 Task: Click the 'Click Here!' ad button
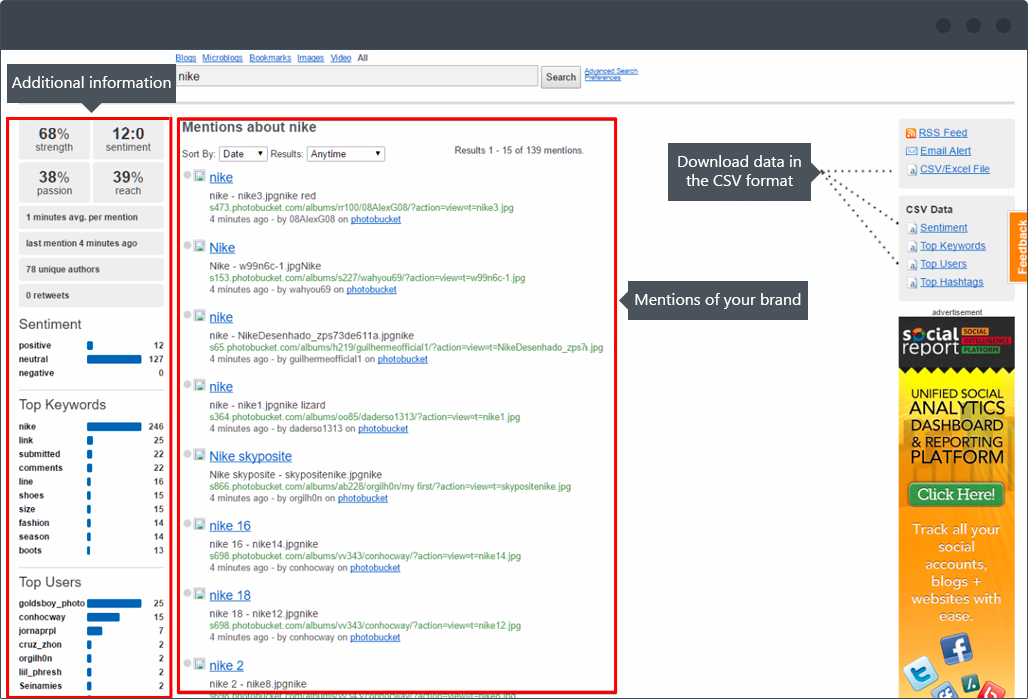click(x=956, y=494)
